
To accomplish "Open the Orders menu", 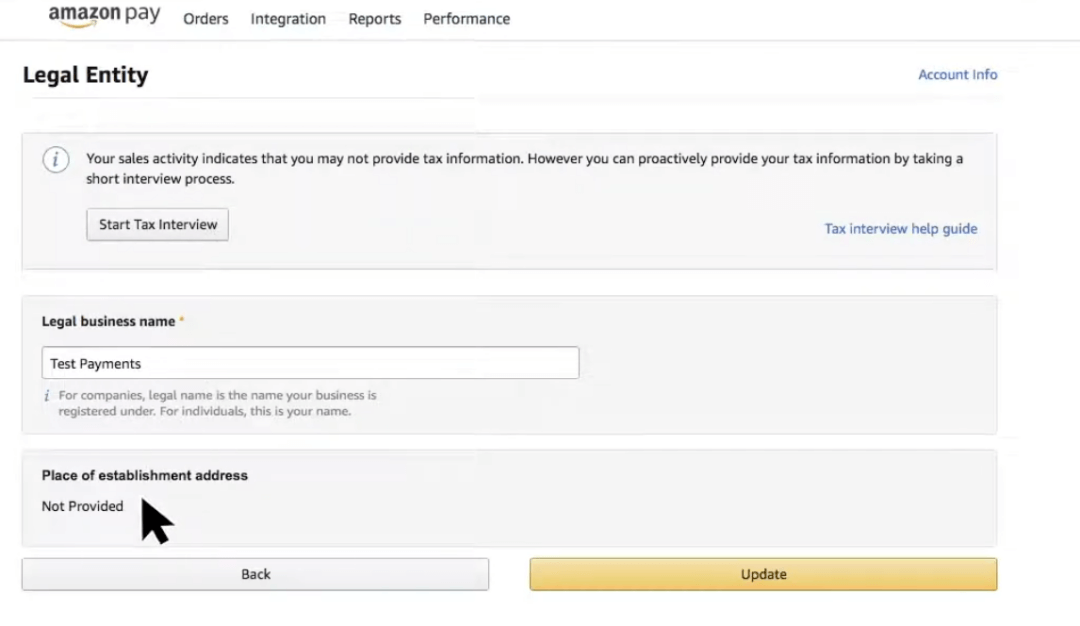I will point(206,18).
